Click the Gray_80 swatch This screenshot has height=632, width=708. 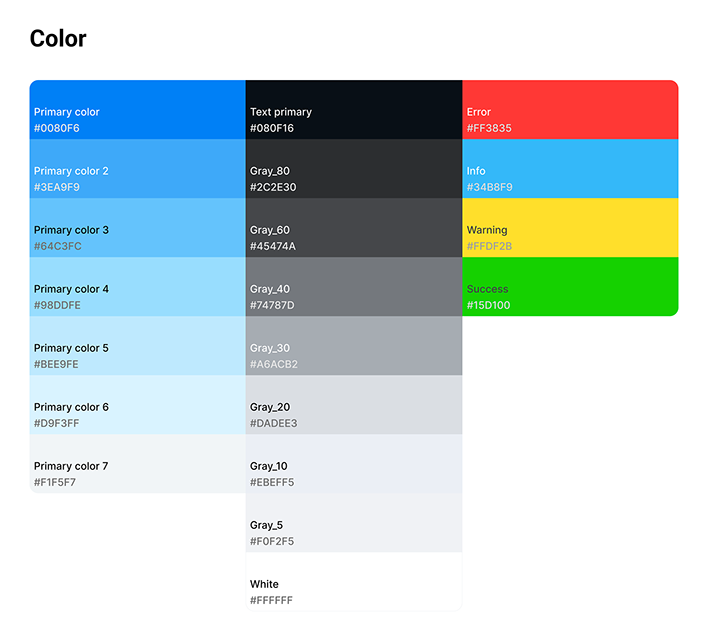pos(354,169)
